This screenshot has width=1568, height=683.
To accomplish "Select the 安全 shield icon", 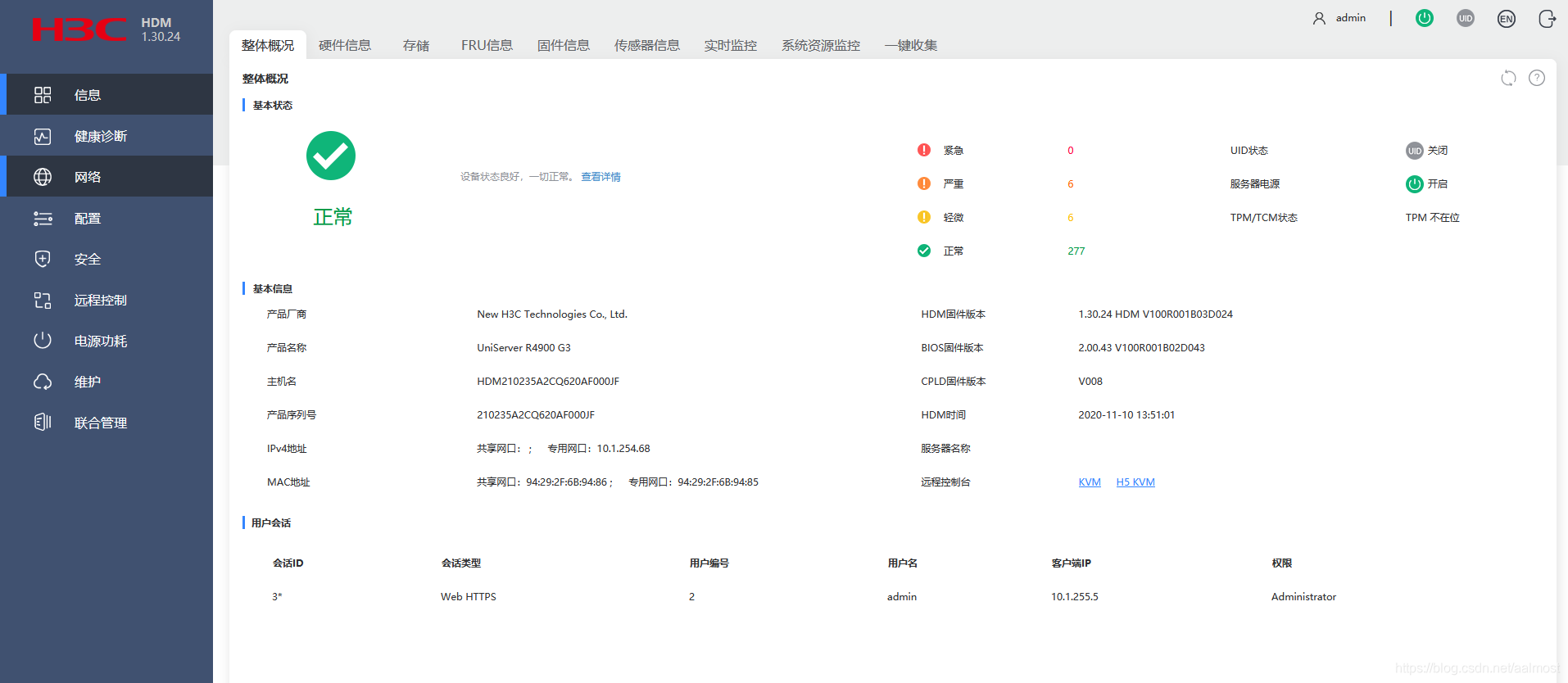I will (x=43, y=259).
